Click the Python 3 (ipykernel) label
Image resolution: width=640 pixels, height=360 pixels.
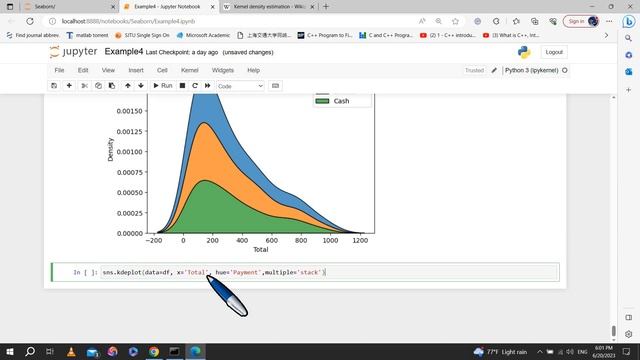tap(531, 70)
